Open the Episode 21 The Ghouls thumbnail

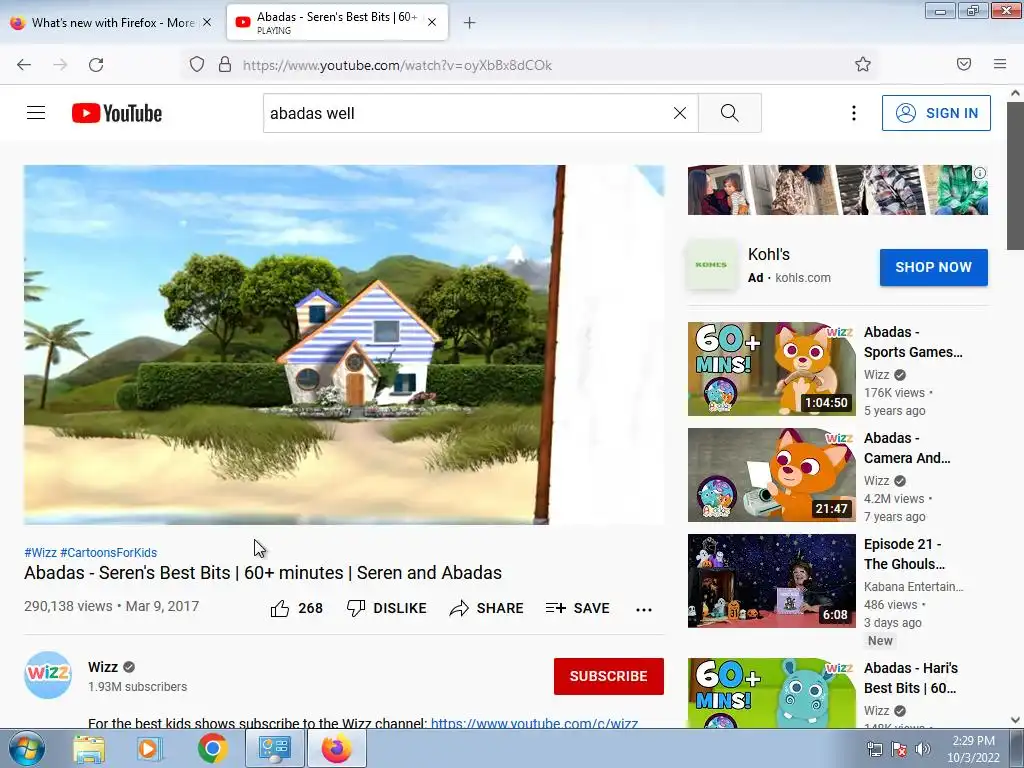[771, 581]
